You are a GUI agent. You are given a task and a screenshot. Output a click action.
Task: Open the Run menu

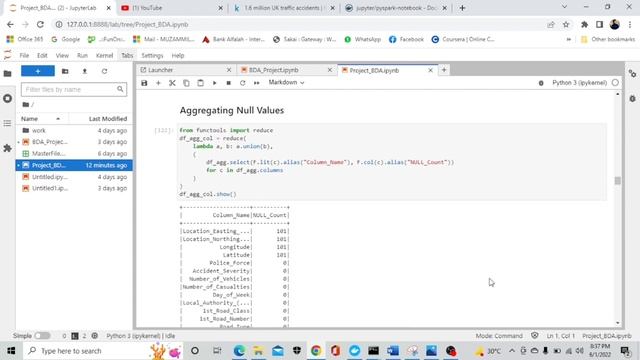point(82,56)
